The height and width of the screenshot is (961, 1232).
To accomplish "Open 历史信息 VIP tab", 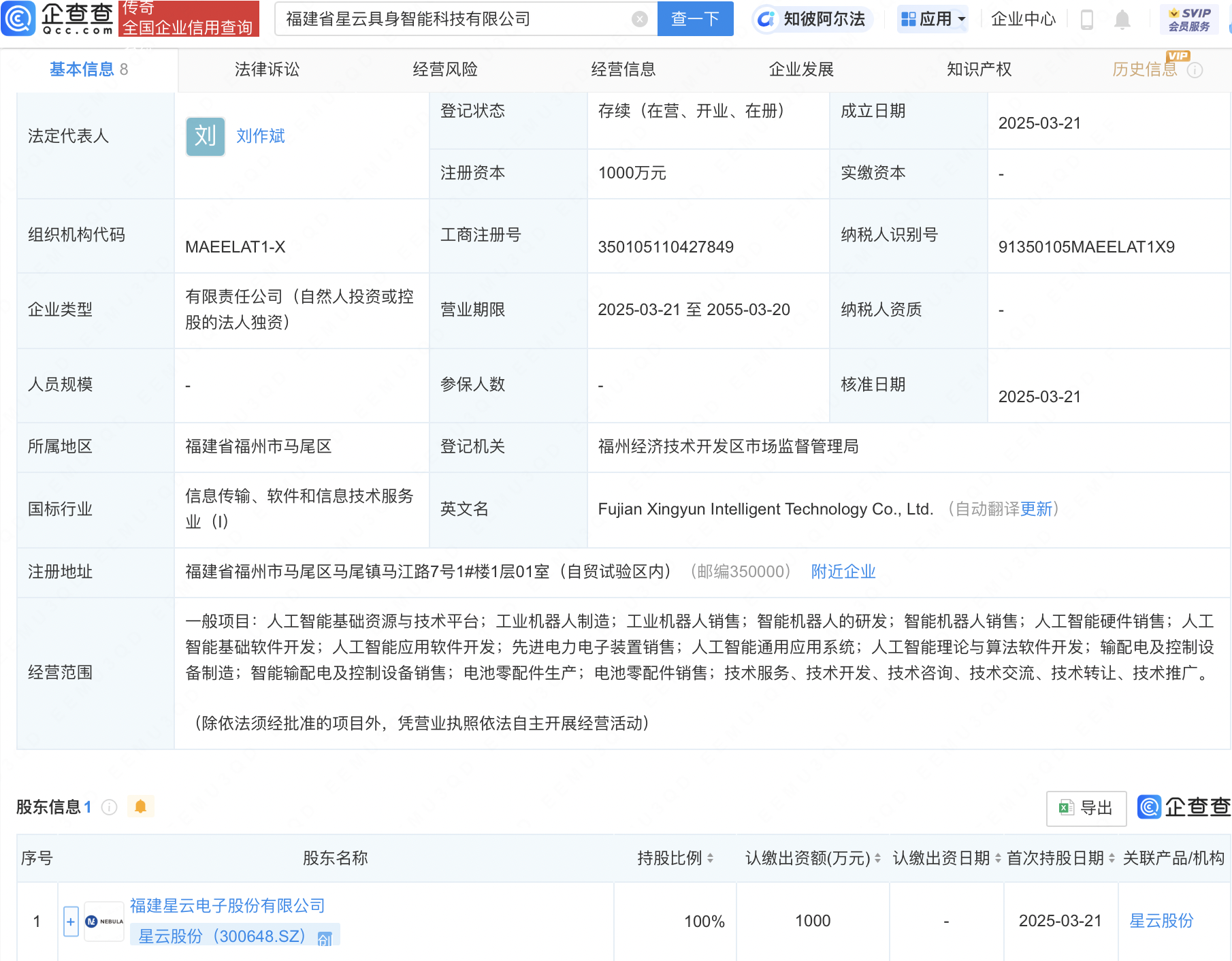I will coord(1145,69).
